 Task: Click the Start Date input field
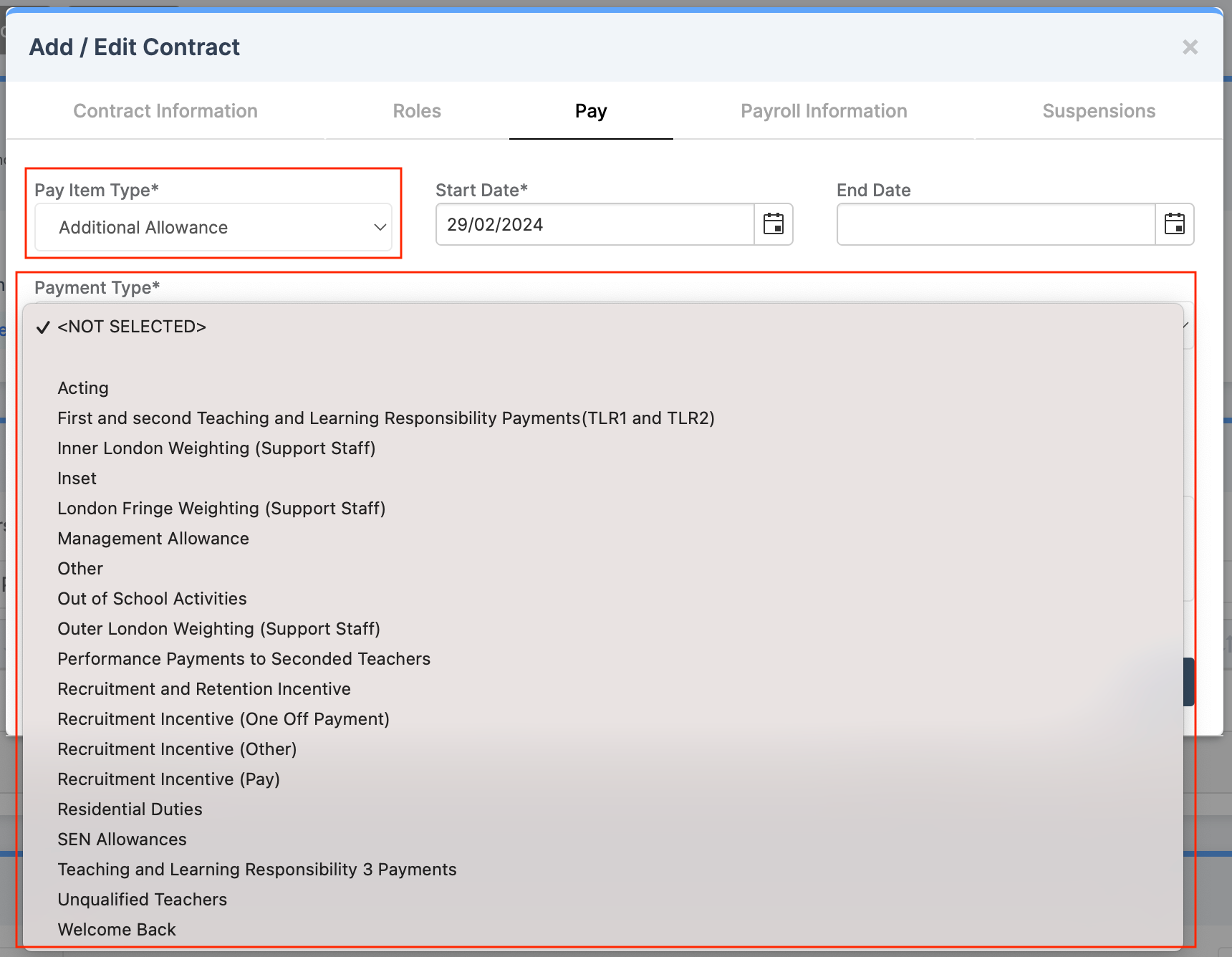(595, 224)
